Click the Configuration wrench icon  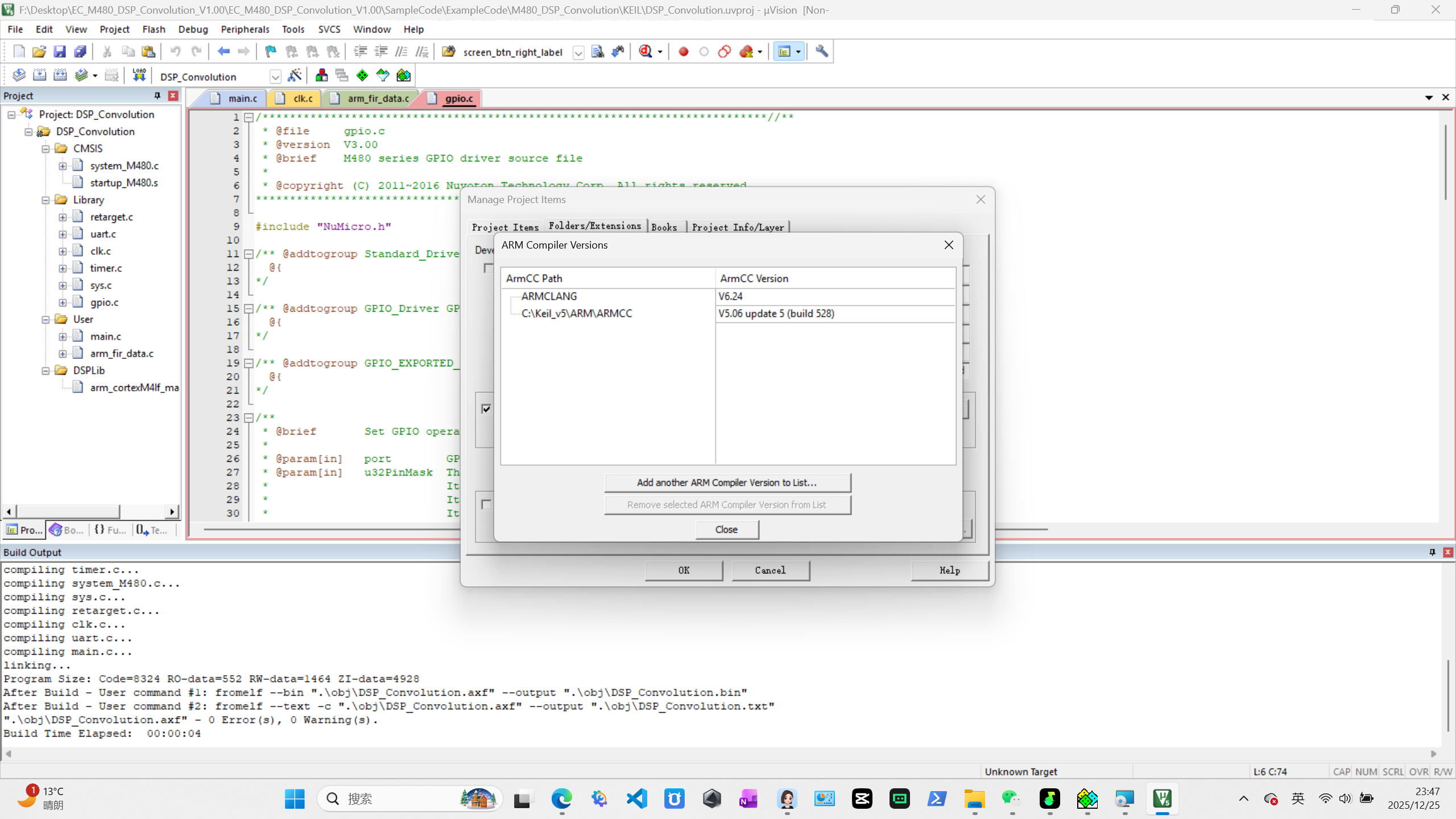point(821,52)
